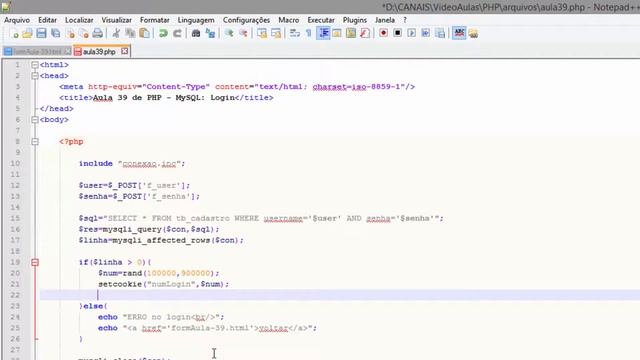Screen dimensions: 640x360
Task: Open the Macro menu
Action: pyautogui.click(x=289, y=20)
